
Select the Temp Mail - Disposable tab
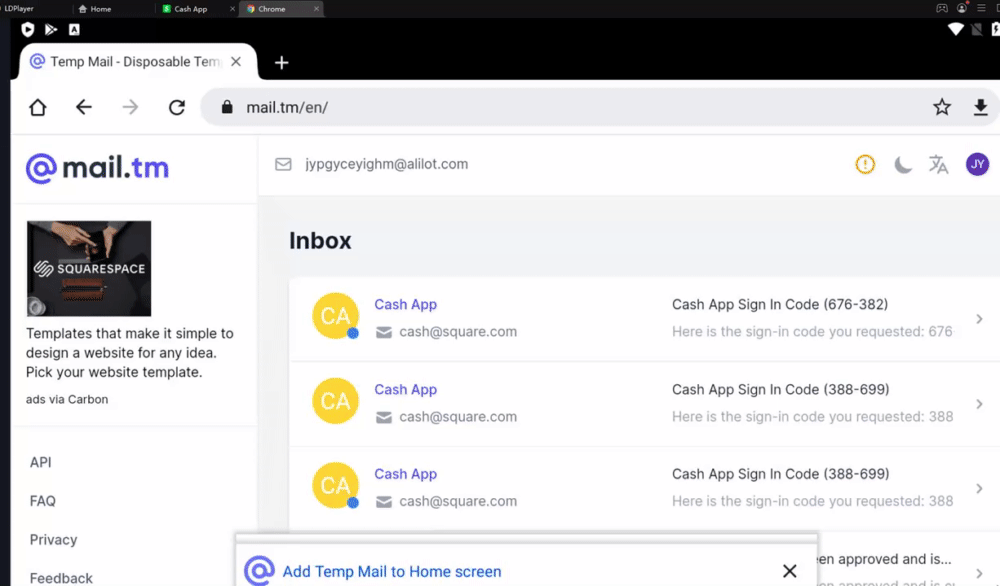pos(137,61)
